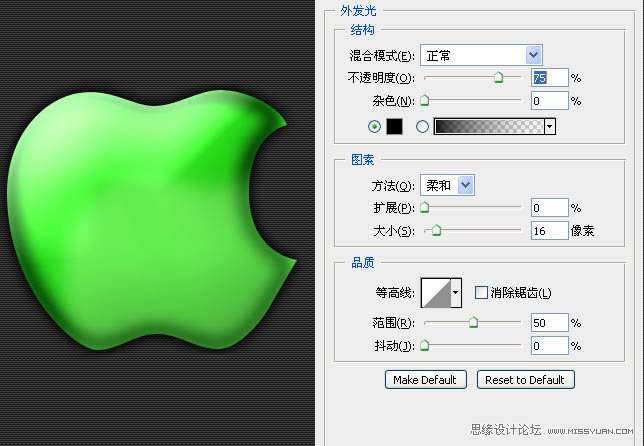Click the 抖动 jitter slider handle
The width and height of the screenshot is (644, 446).
[425, 345]
